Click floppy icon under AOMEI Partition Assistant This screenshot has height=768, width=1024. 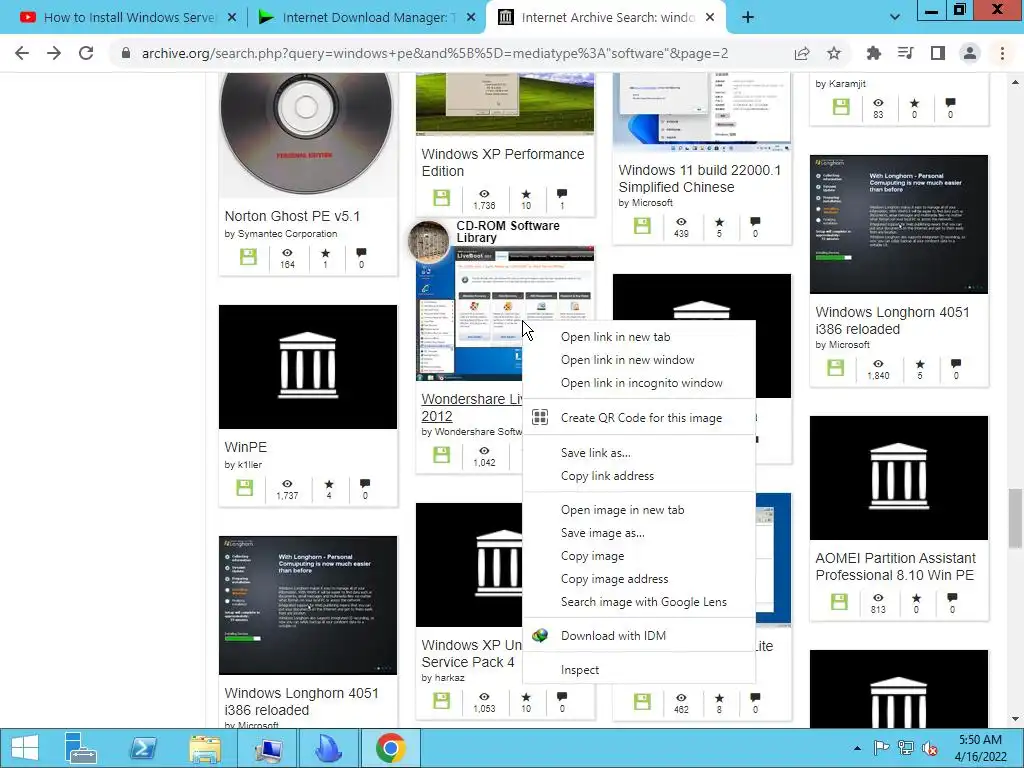coord(839,601)
